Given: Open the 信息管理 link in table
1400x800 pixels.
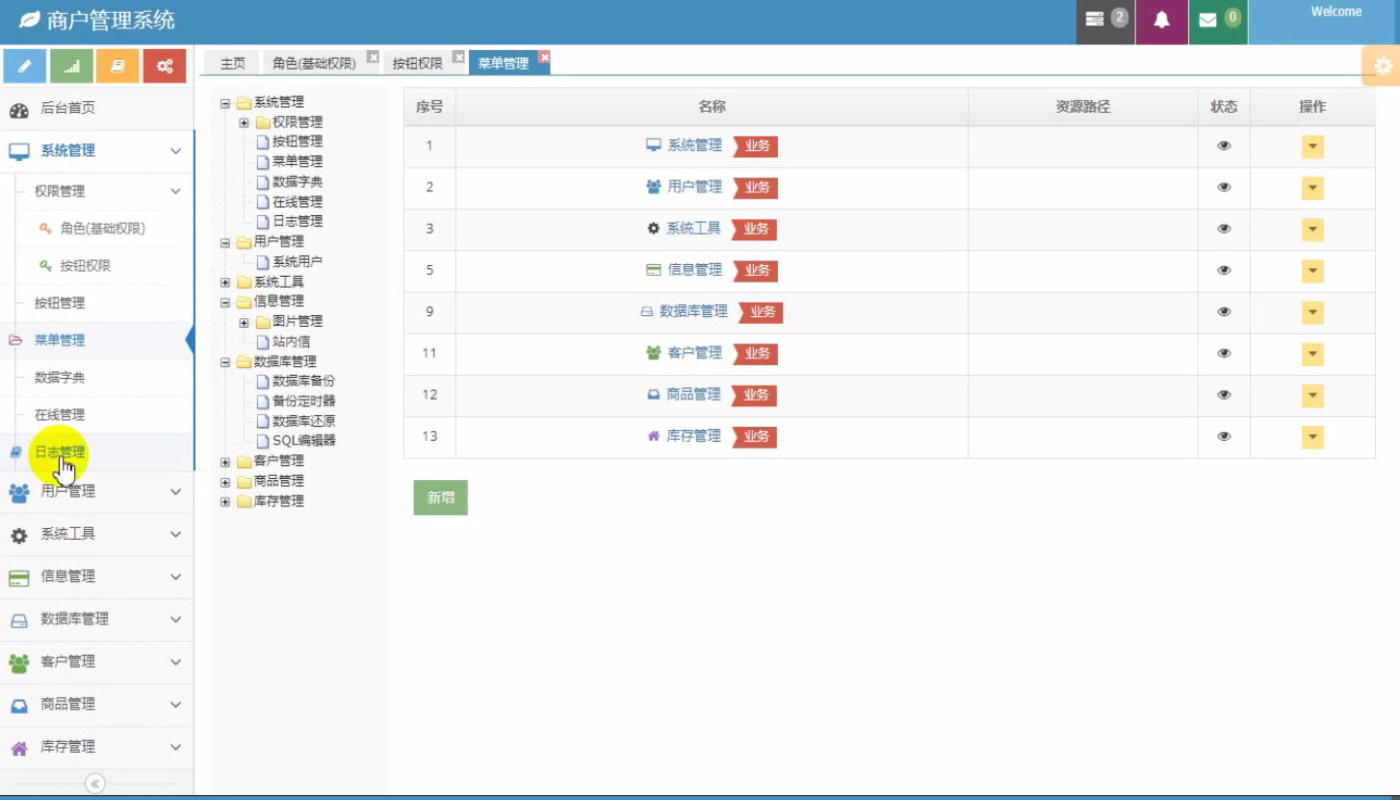Looking at the screenshot, I should pos(694,270).
